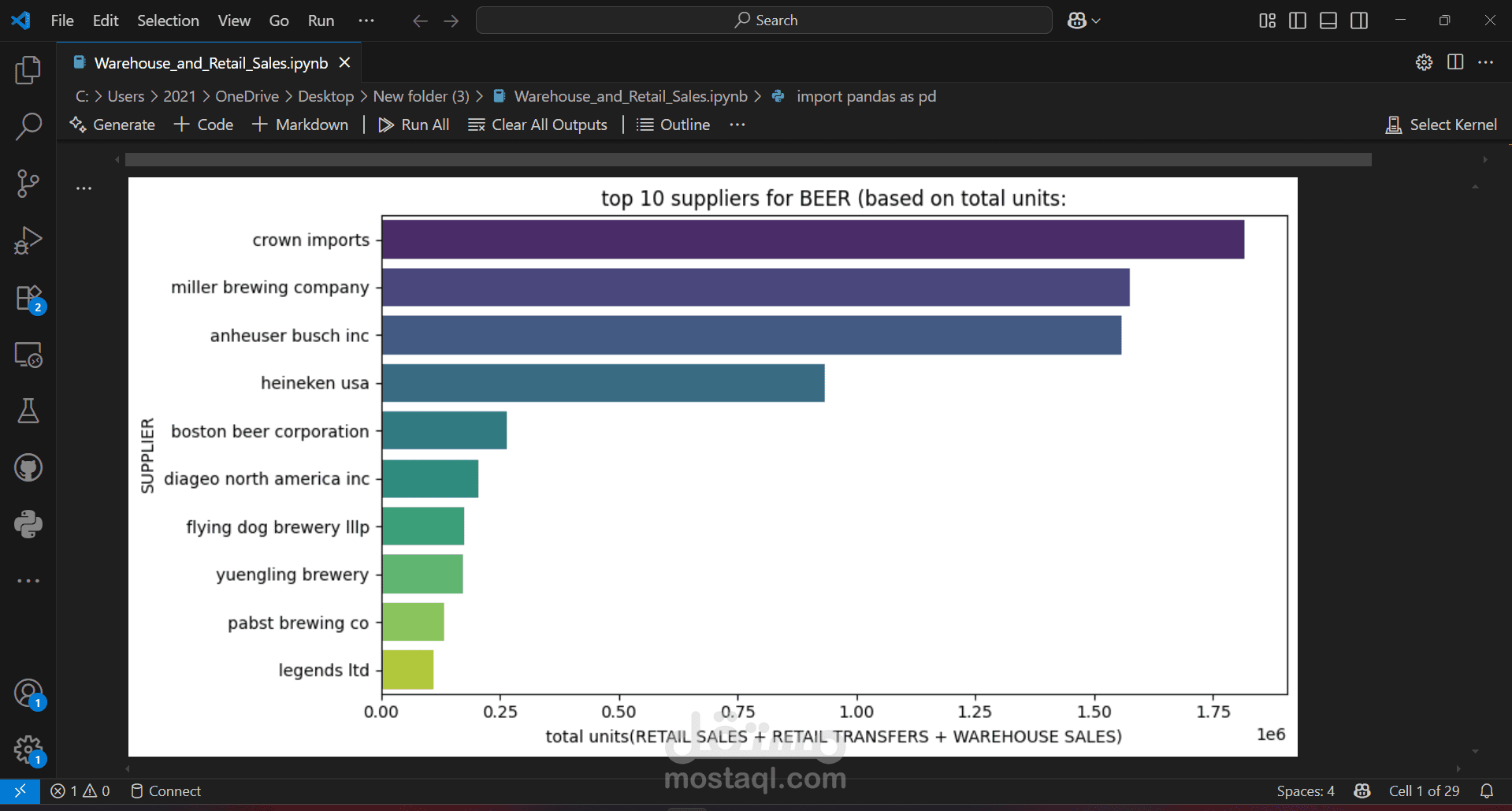
Task: Open the Selection menu
Action: [168, 20]
